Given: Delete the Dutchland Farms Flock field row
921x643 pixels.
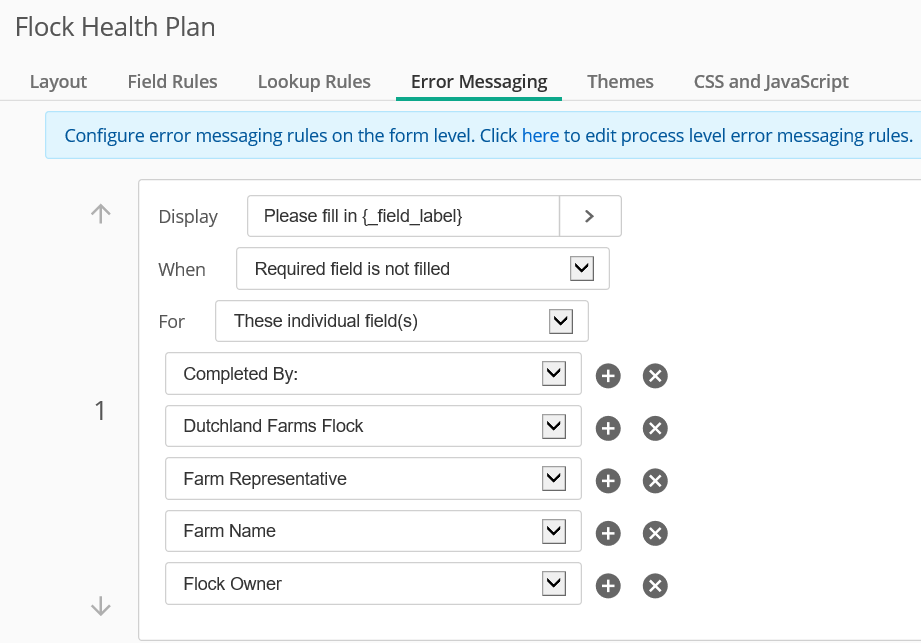Looking at the screenshot, I should point(654,428).
